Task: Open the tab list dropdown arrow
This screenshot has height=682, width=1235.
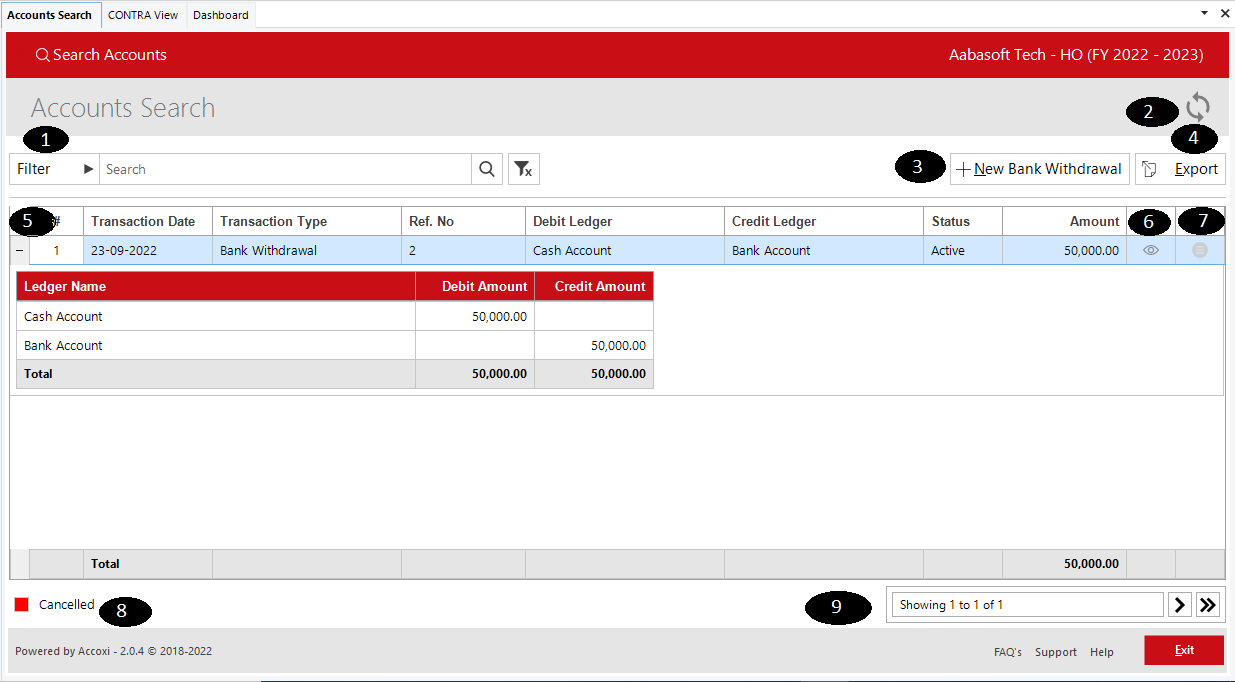Action: (1204, 14)
